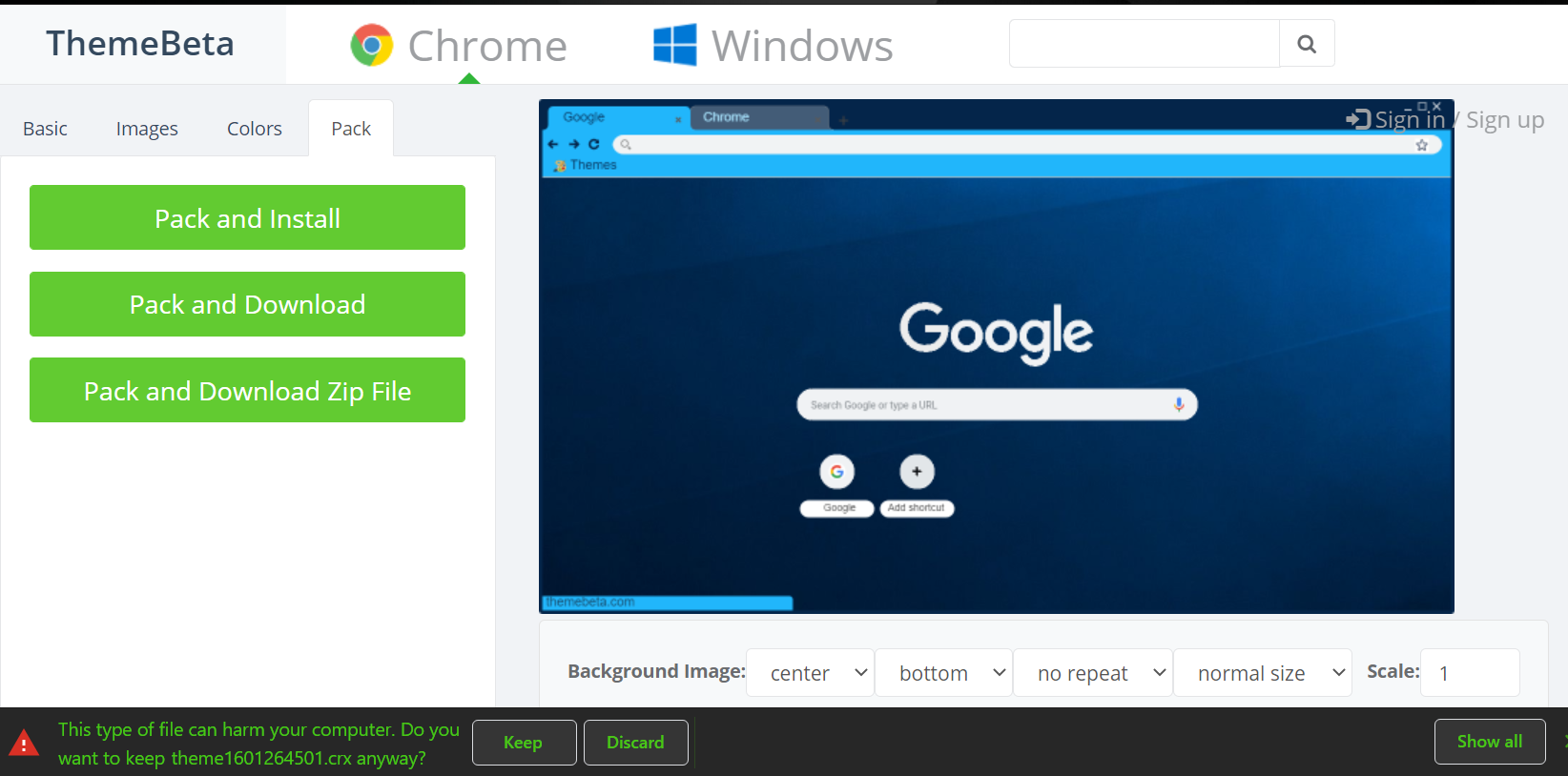Viewport: 1568px width, 776px height.
Task: Focus the site search input field
Action: tap(1145, 44)
